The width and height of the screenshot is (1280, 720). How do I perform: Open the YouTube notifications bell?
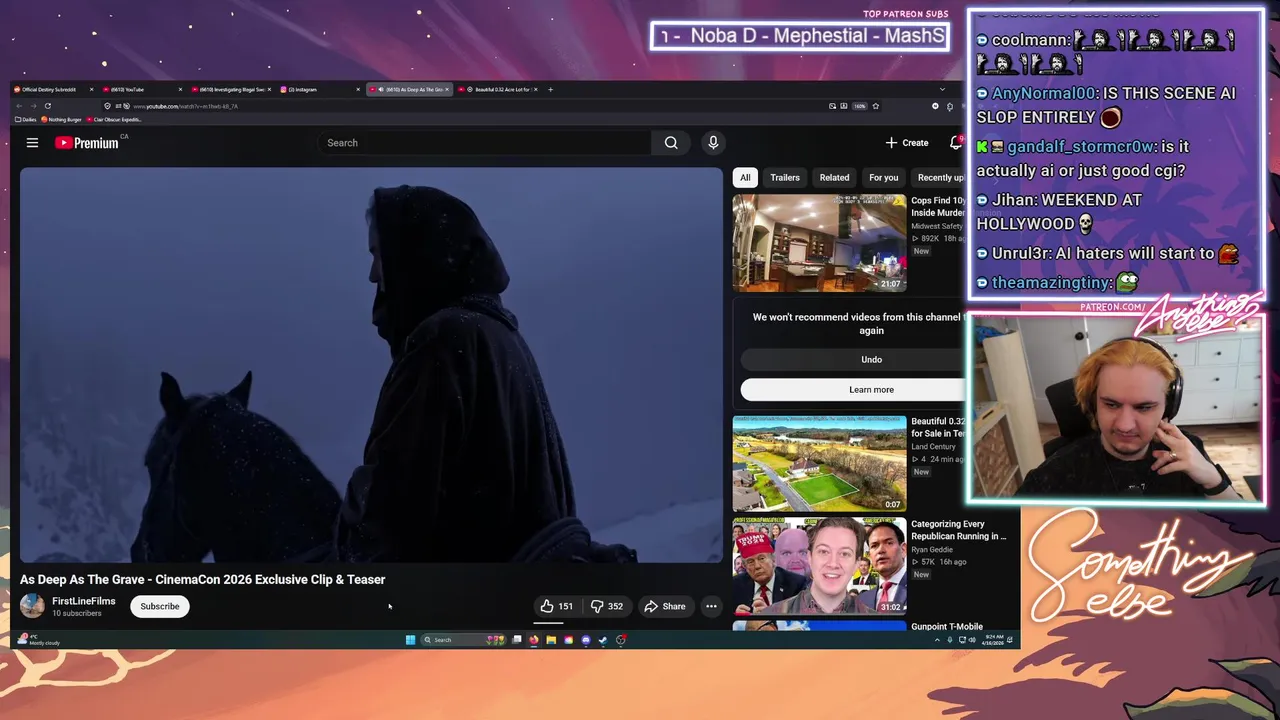click(956, 143)
